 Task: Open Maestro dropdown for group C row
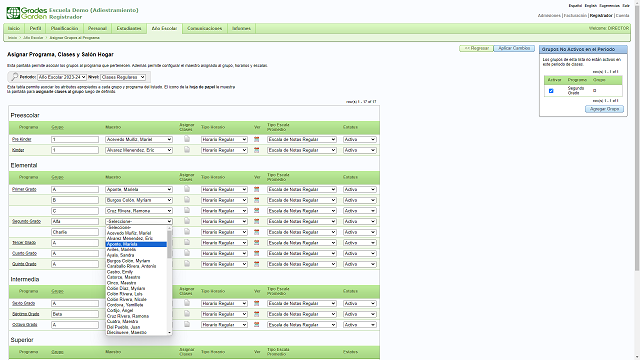tap(139, 211)
